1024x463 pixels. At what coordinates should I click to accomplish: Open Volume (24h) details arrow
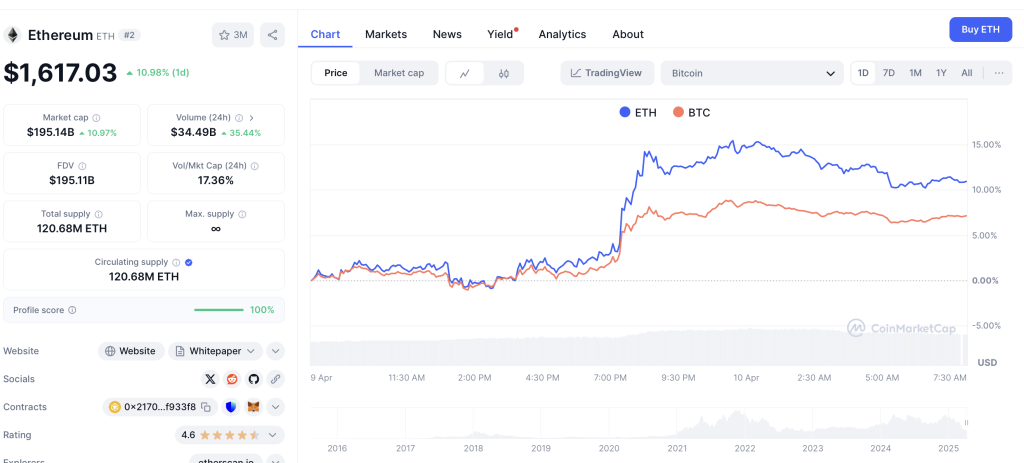251,118
